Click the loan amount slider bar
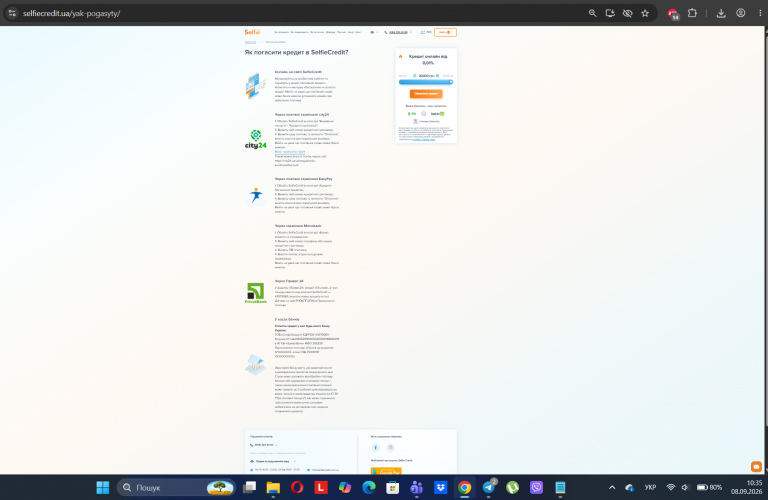Screen dimensions: 768x500 [426, 82]
